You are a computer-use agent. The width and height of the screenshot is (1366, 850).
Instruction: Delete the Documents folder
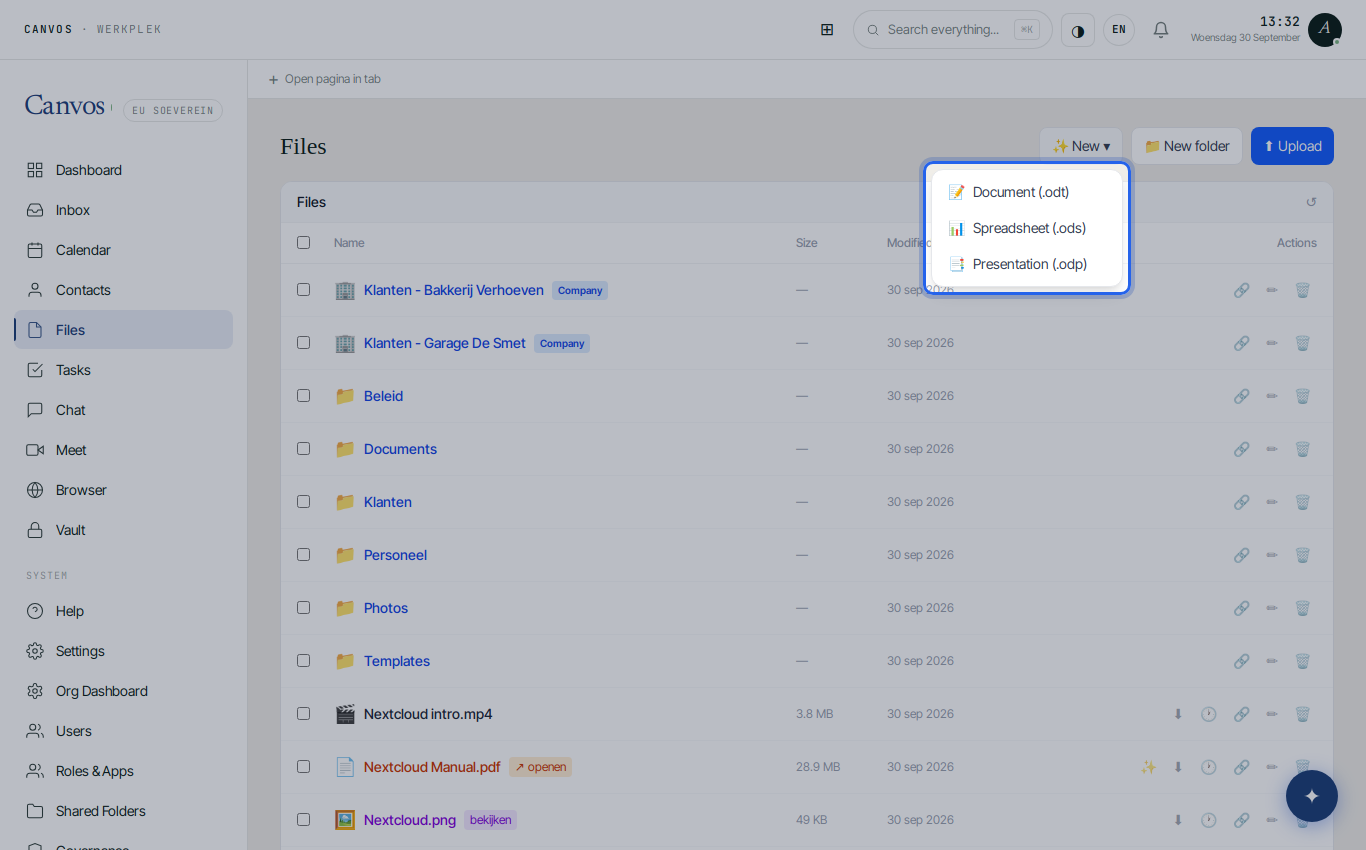1302,449
